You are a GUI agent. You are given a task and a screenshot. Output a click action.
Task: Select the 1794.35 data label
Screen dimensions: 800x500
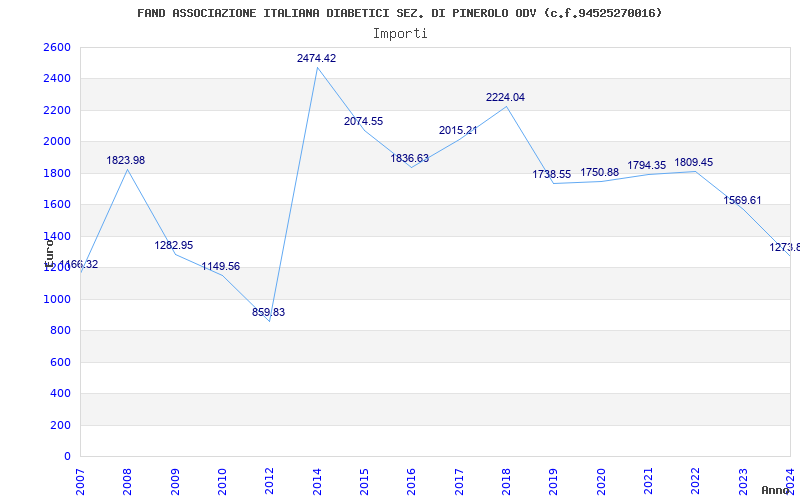point(646,165)
